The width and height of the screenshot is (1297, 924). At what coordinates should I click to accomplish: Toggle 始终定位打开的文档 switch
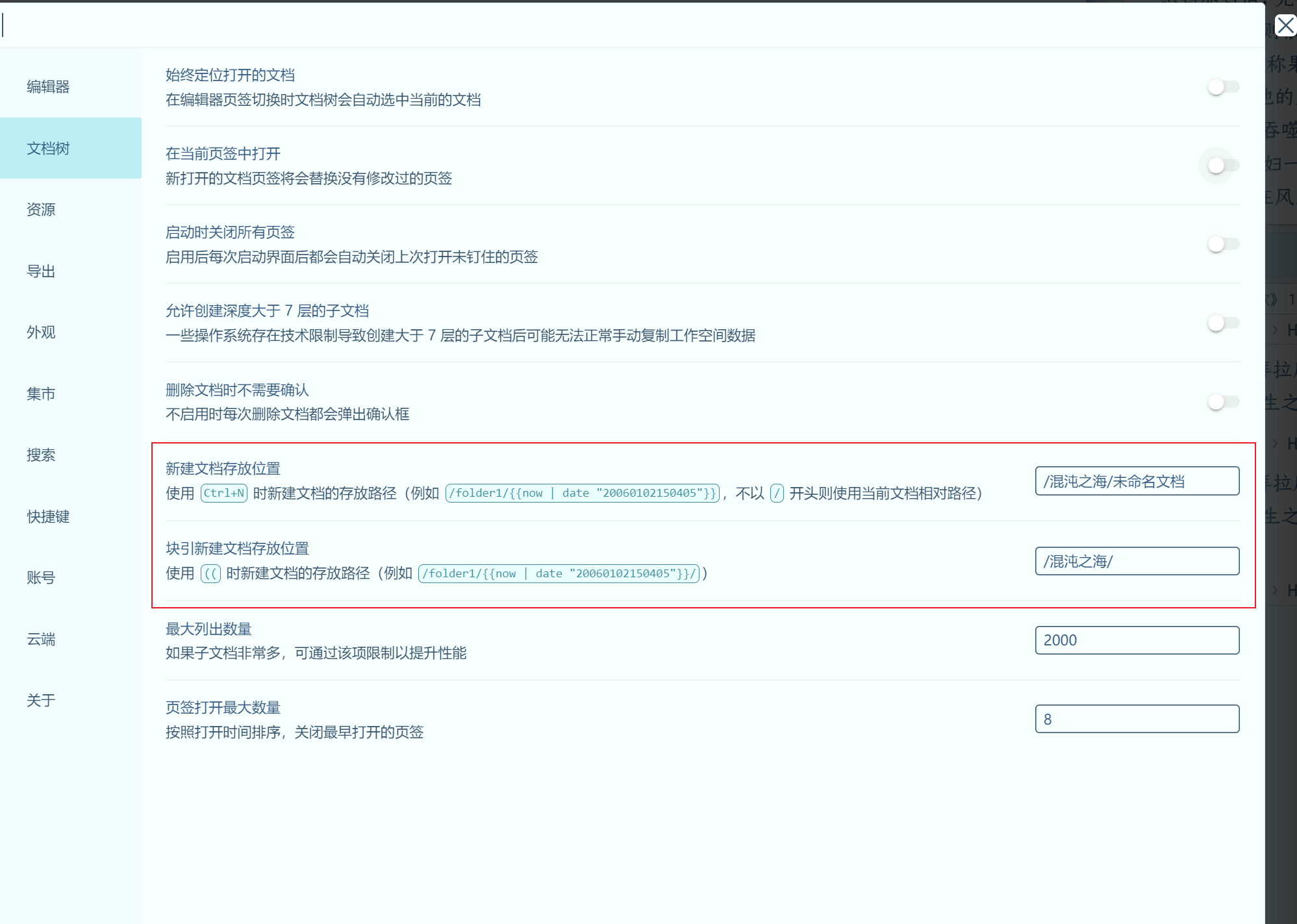[1223, 87]
